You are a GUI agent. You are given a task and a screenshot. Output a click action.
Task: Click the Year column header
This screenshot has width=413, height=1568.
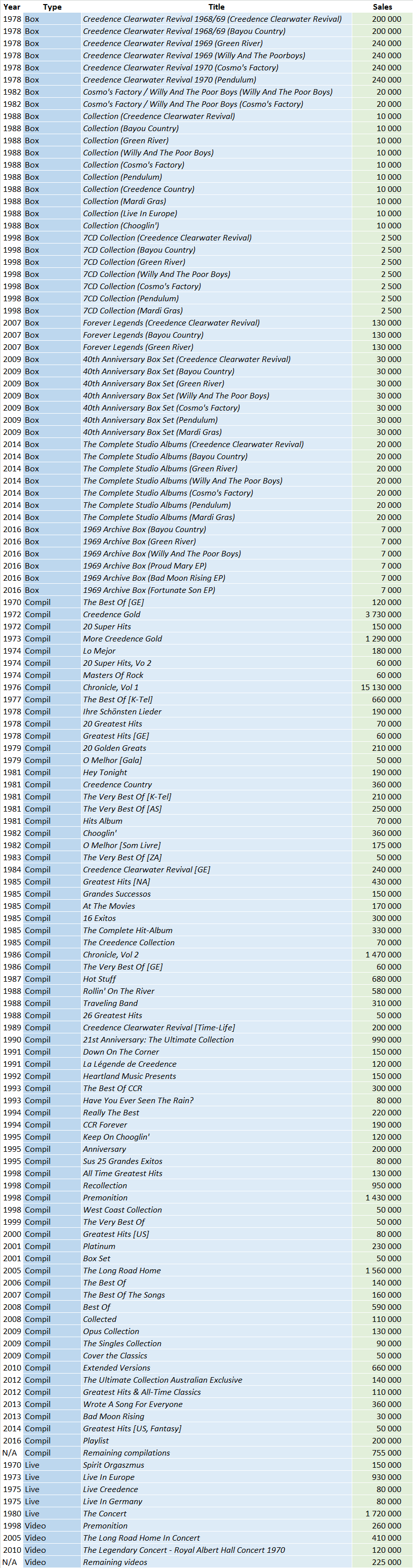tap(12, 7)
